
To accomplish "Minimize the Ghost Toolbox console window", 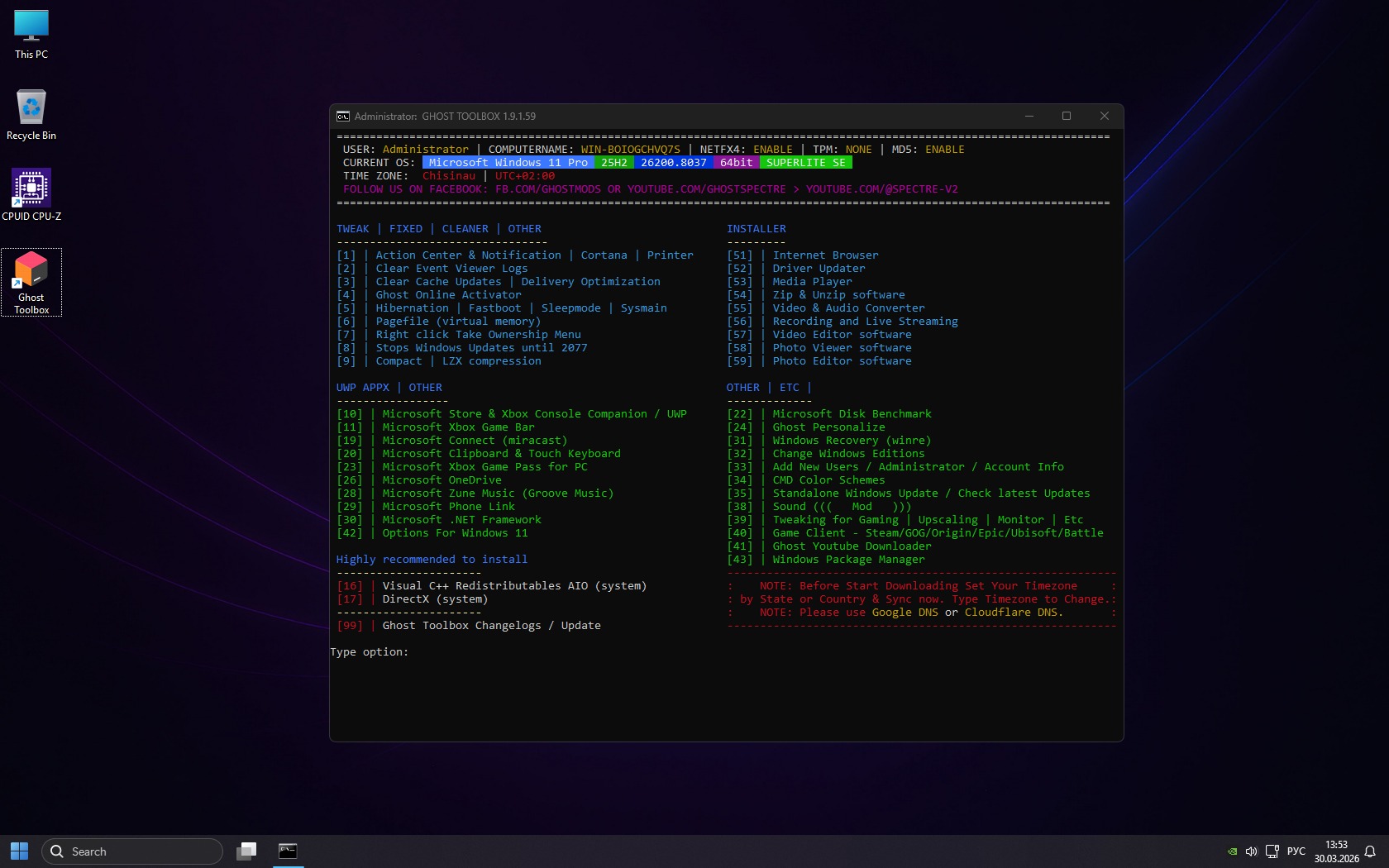I will coord(1029,117).
